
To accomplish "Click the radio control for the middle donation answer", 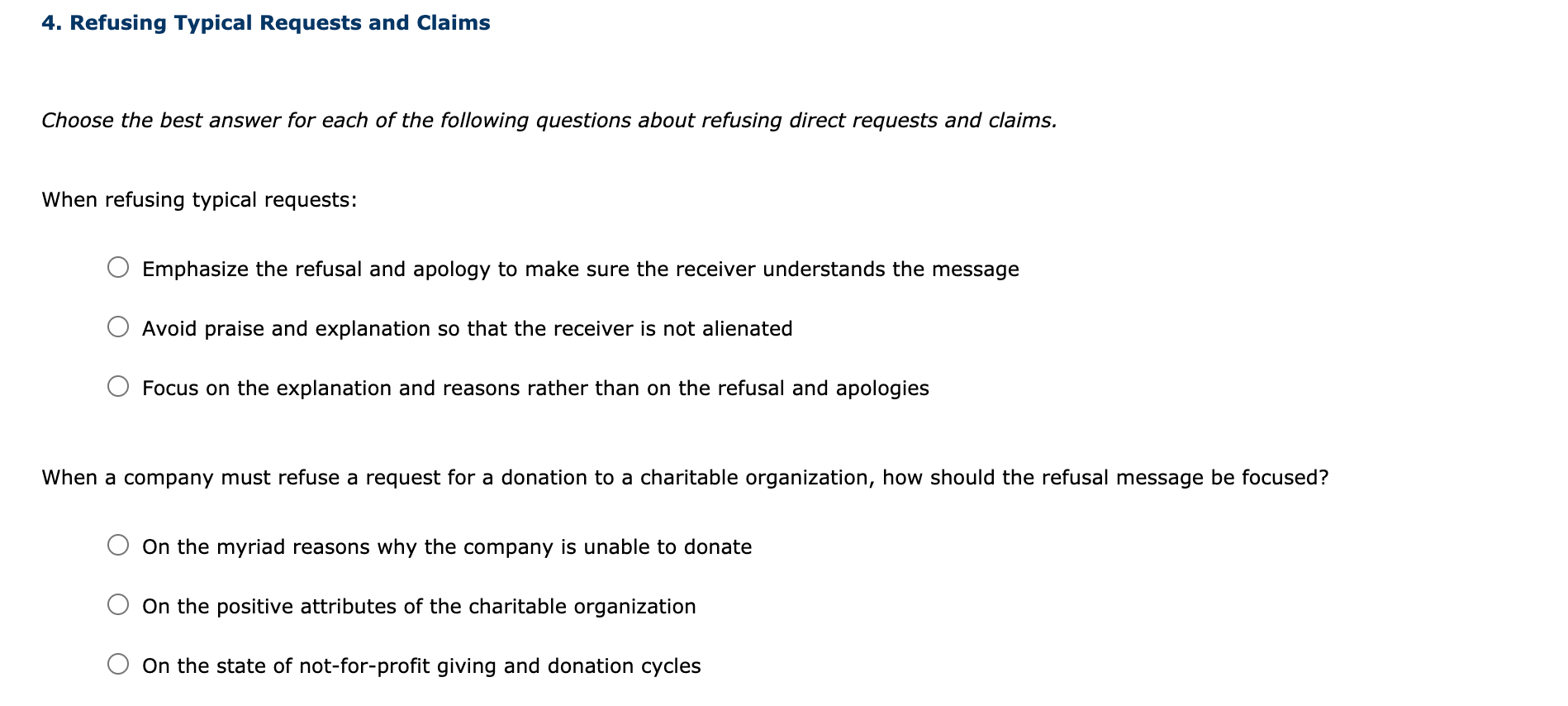I will tap(119, 603).
